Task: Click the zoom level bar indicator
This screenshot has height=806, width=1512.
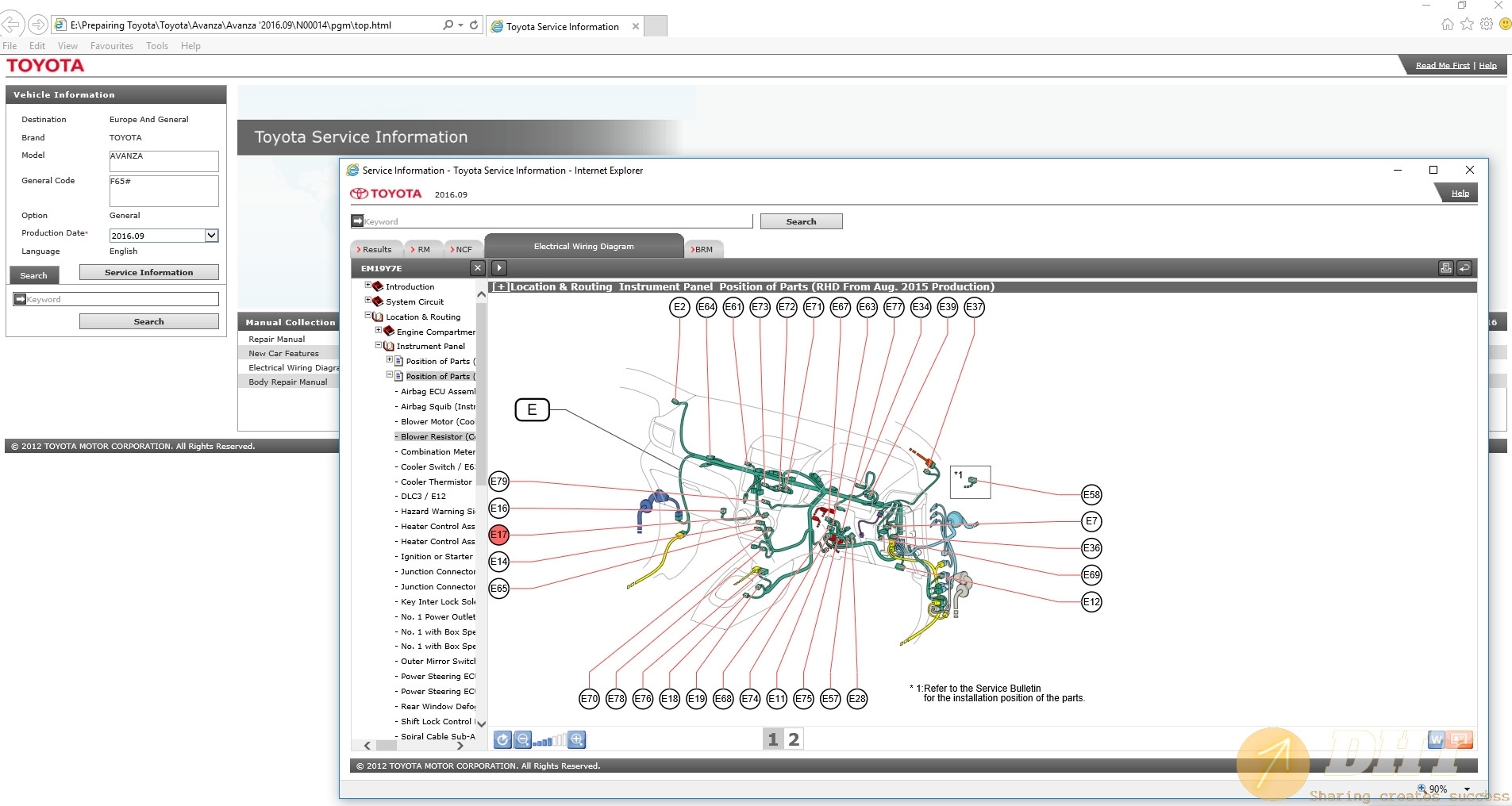Action: pyautogui.click(x=550, y=741)
